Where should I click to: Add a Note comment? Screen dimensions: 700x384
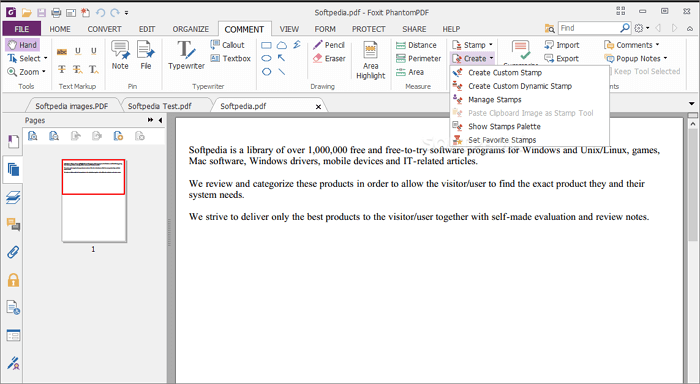[x=120, y=55]
